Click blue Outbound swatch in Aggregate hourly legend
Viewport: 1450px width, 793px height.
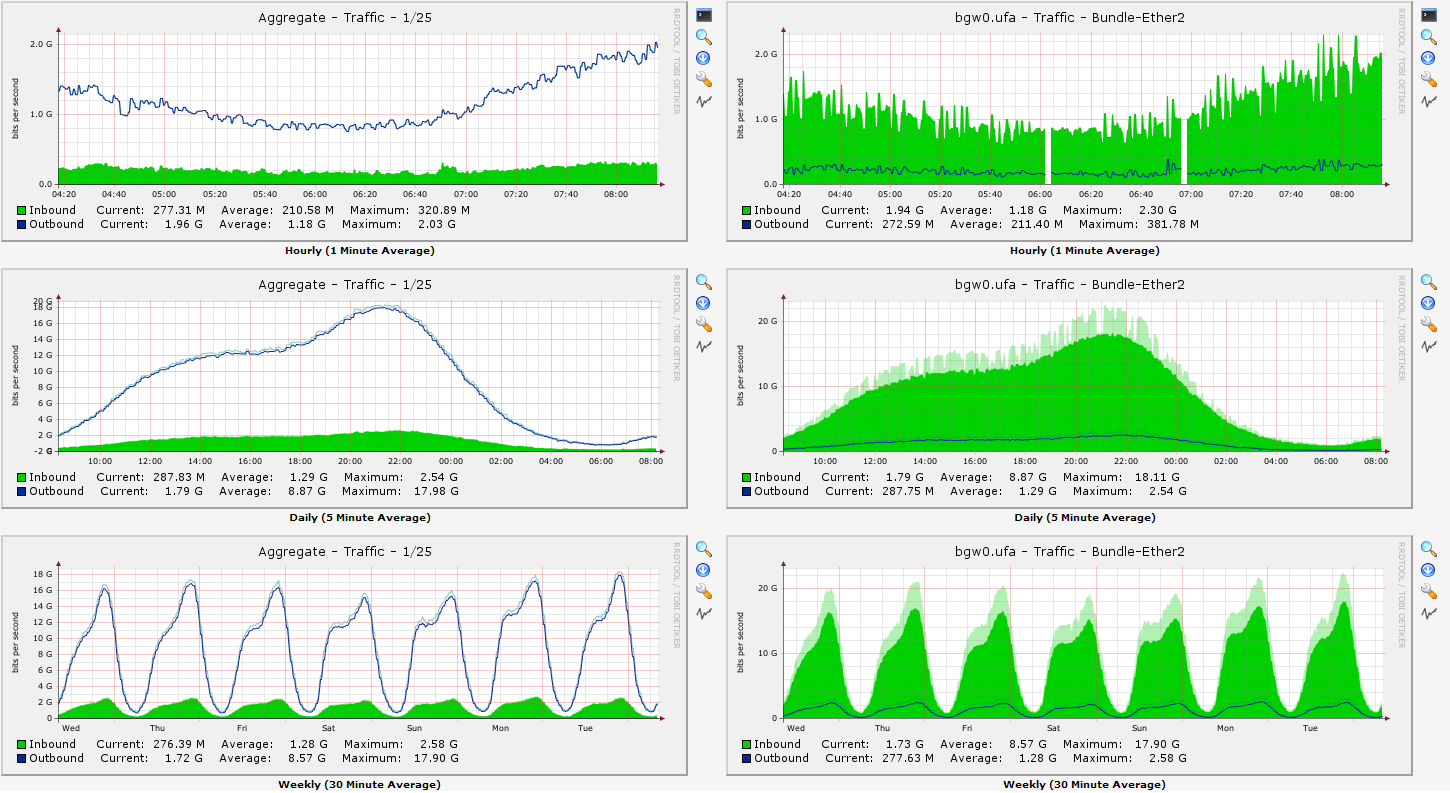click(22, 225)
